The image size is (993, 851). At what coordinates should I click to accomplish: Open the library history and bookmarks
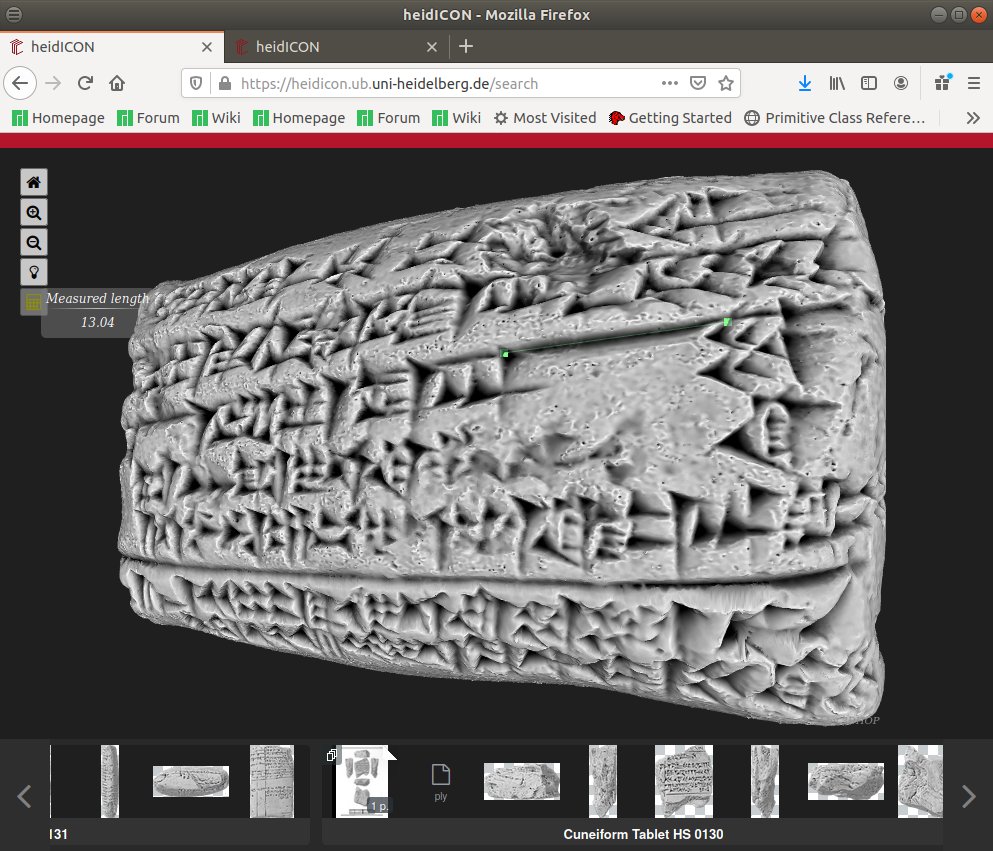tap(837, 83)
